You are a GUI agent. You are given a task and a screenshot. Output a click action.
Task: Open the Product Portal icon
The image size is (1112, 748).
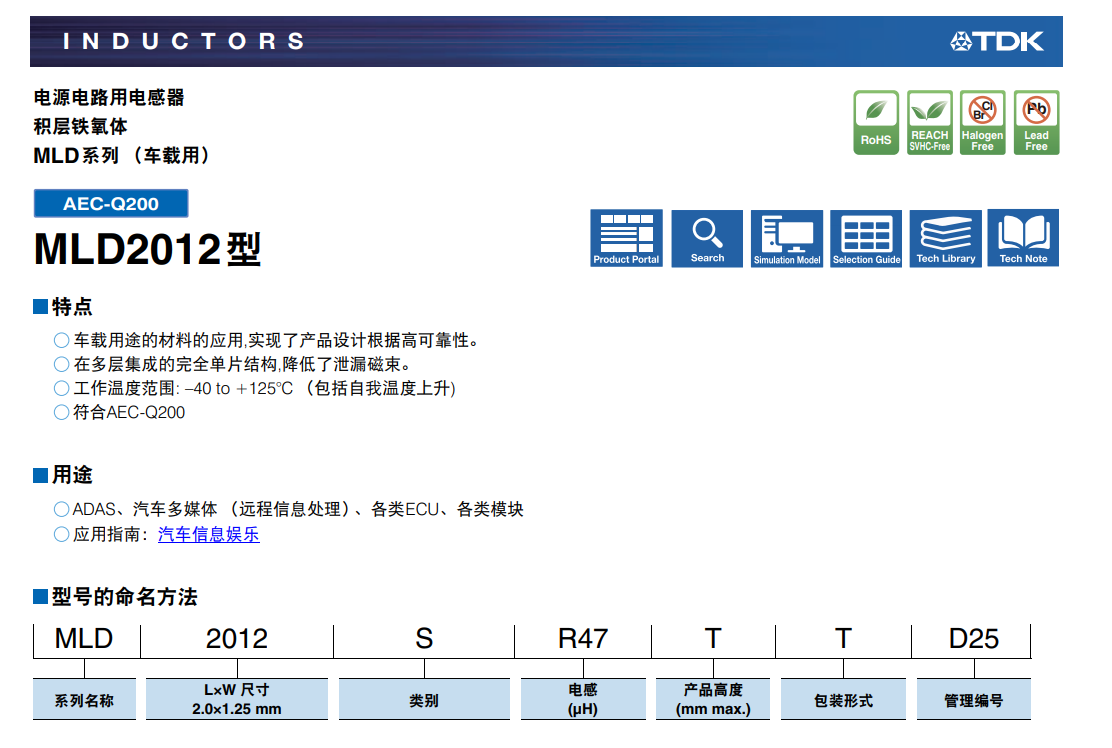[626, 238]
